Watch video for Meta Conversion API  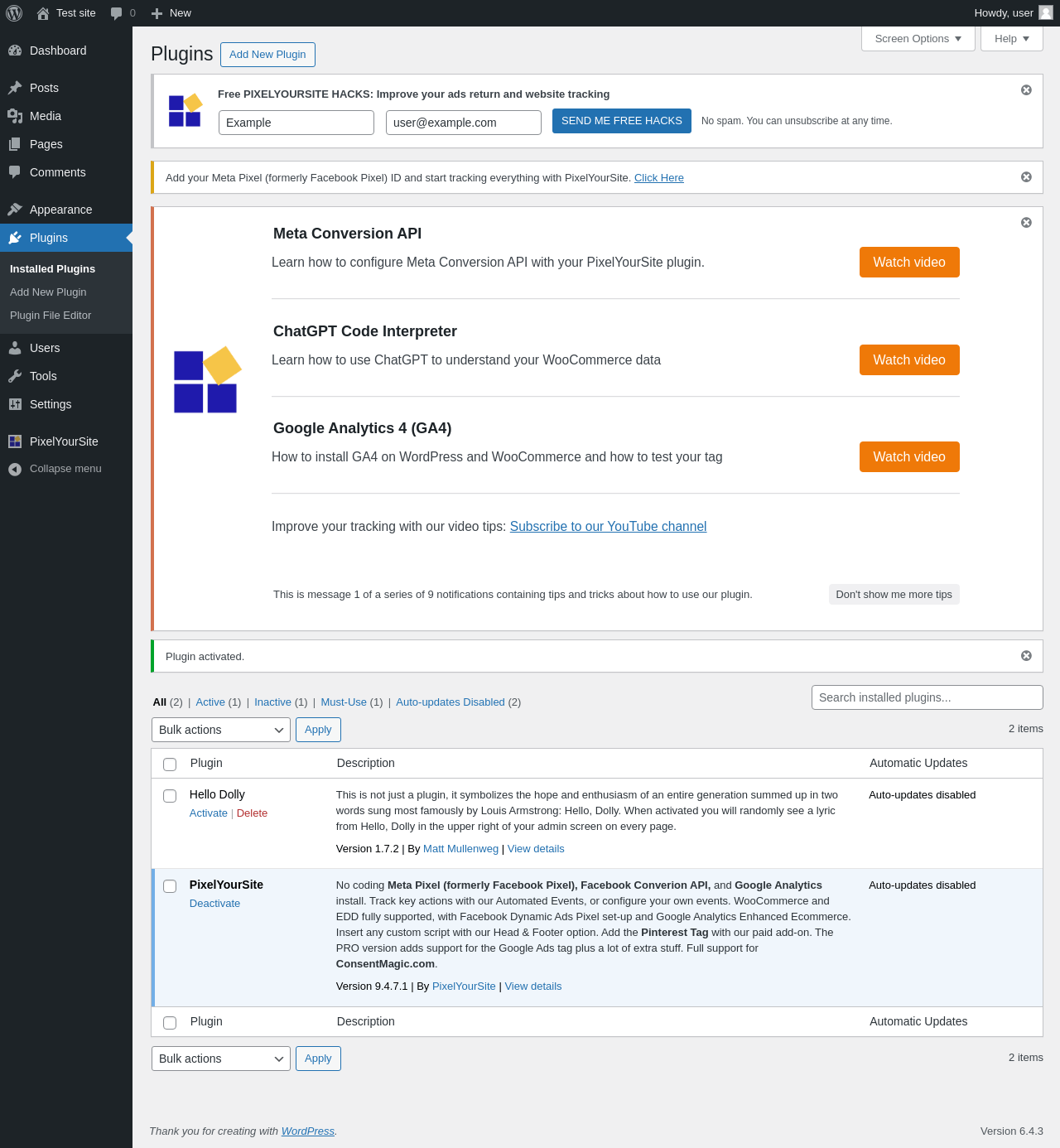tap(909, 262)
